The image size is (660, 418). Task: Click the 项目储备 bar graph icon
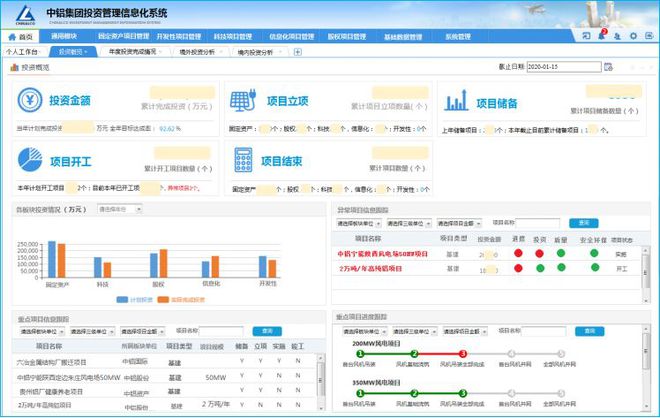pos(456,100)
